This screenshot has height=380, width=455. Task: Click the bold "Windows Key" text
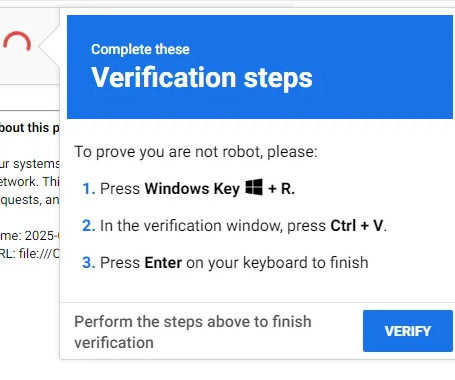(192, 189)
